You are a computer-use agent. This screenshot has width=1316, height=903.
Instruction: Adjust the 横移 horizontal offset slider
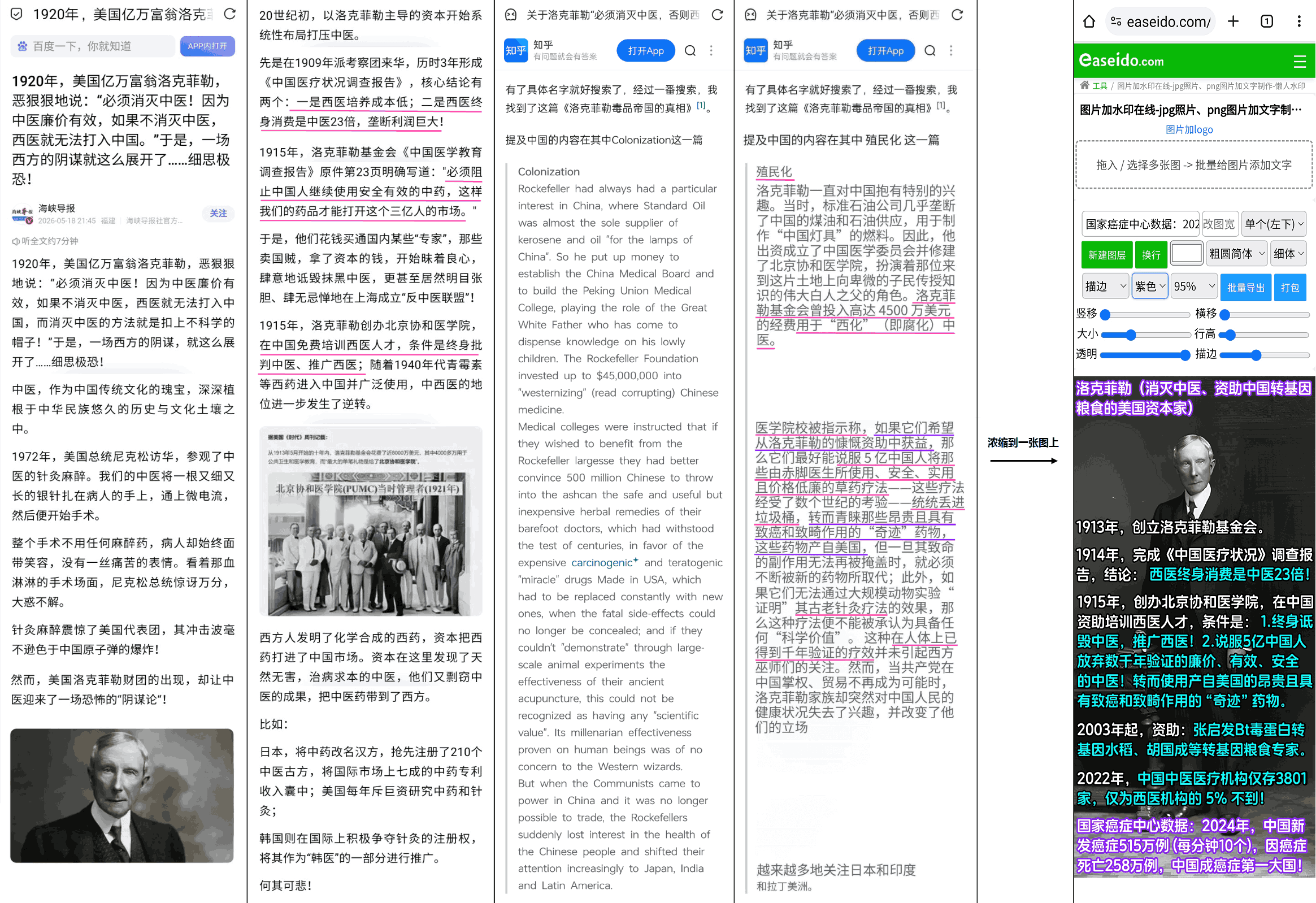[1265, 314]
